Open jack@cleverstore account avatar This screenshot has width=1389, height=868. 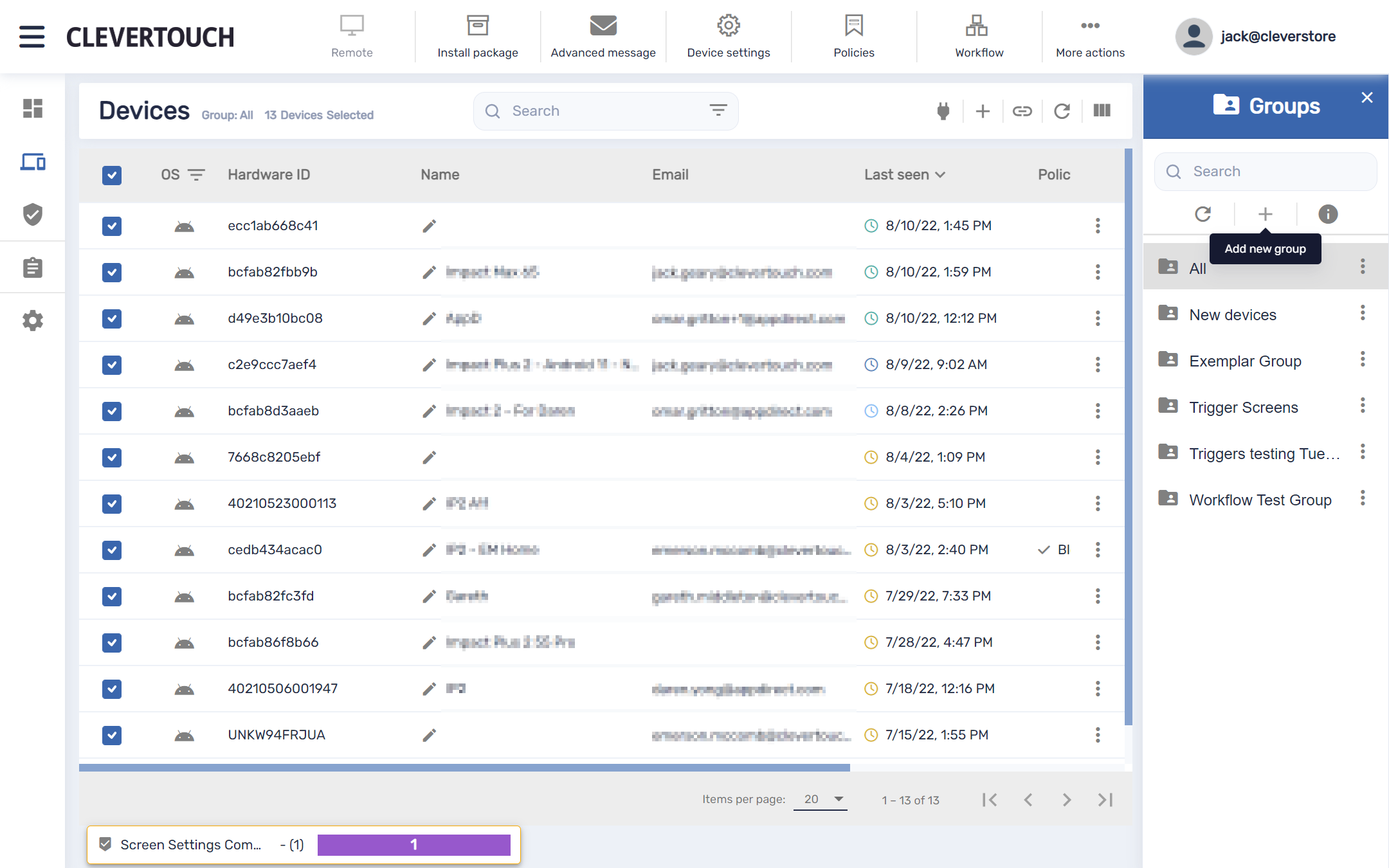[1194, 37]
